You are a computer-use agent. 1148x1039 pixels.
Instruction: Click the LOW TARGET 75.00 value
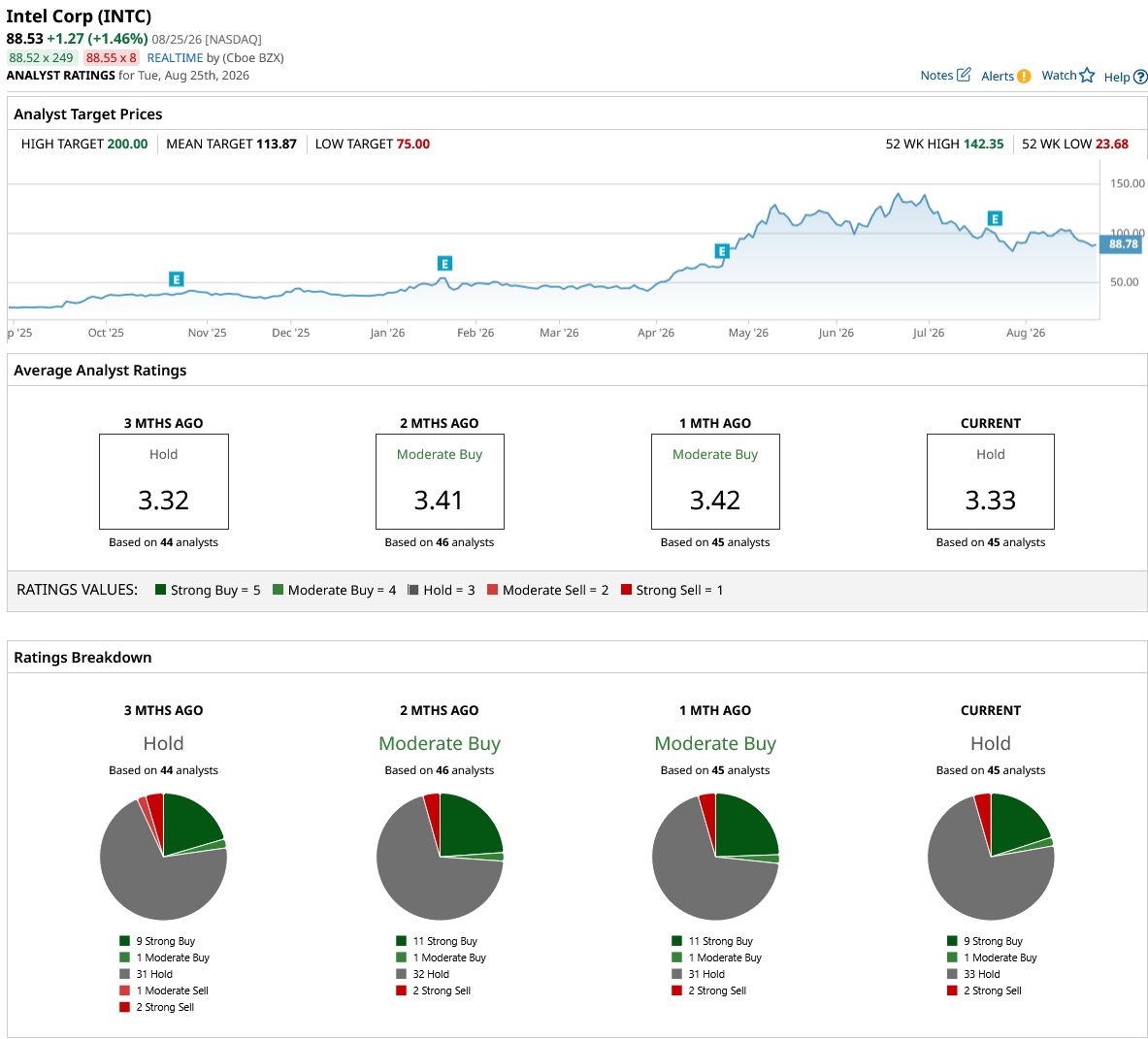413,145
